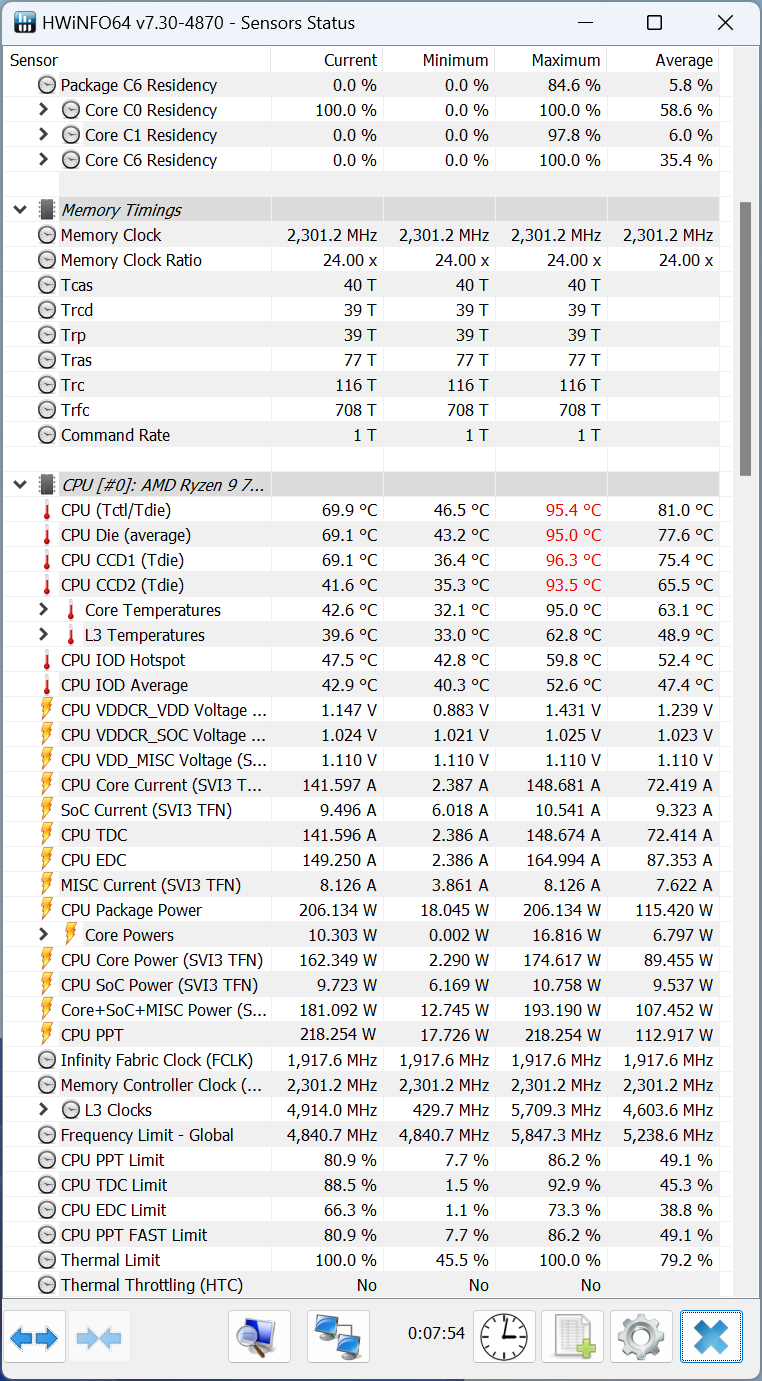Collapse the CPU [#0] AMD Ryzen 9 group
The height and width of the screenshot is (1381, 762).
(x=20, y=485)
